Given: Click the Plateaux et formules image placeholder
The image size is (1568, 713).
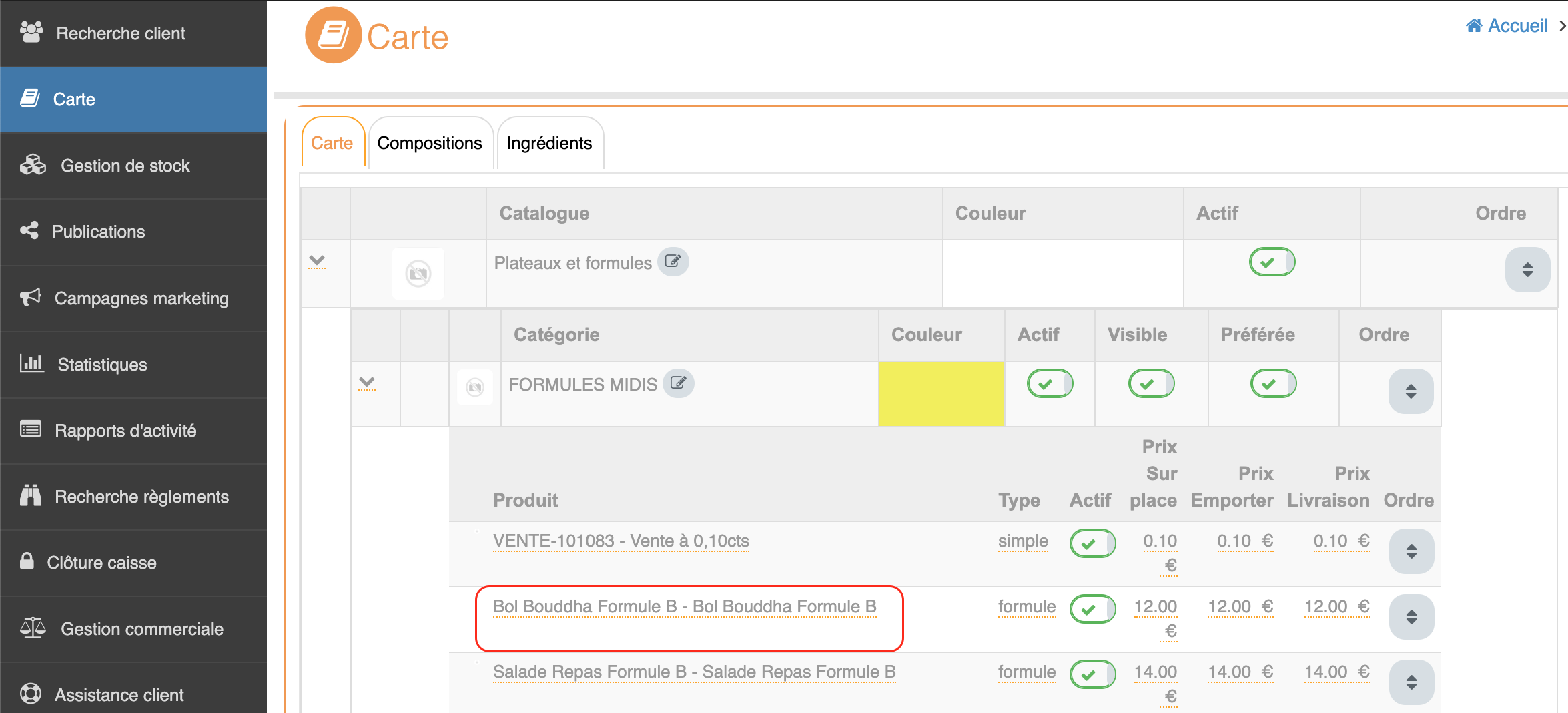Looking at the screenshot, I should pyautogui.click(x=418, y=274).
